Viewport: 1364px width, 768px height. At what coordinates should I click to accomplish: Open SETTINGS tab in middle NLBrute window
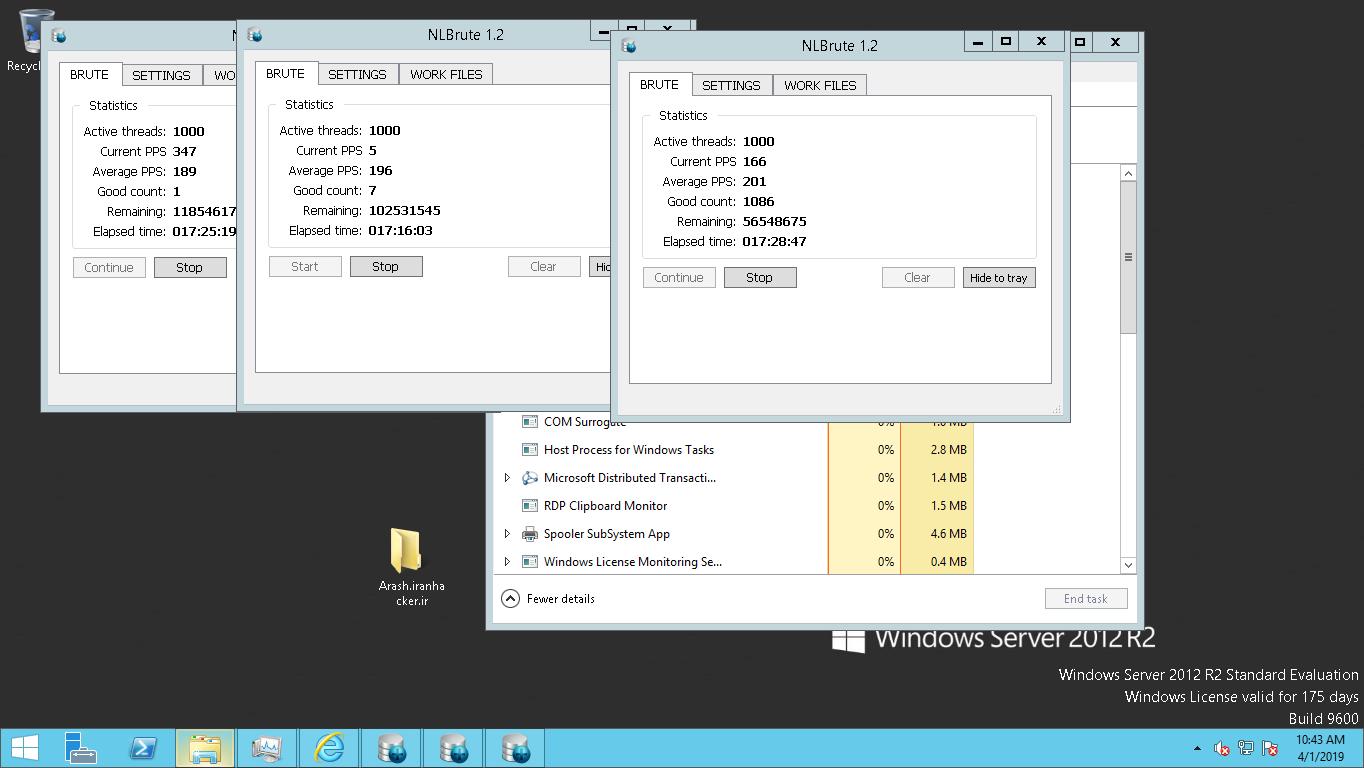(x=357, y=74)
